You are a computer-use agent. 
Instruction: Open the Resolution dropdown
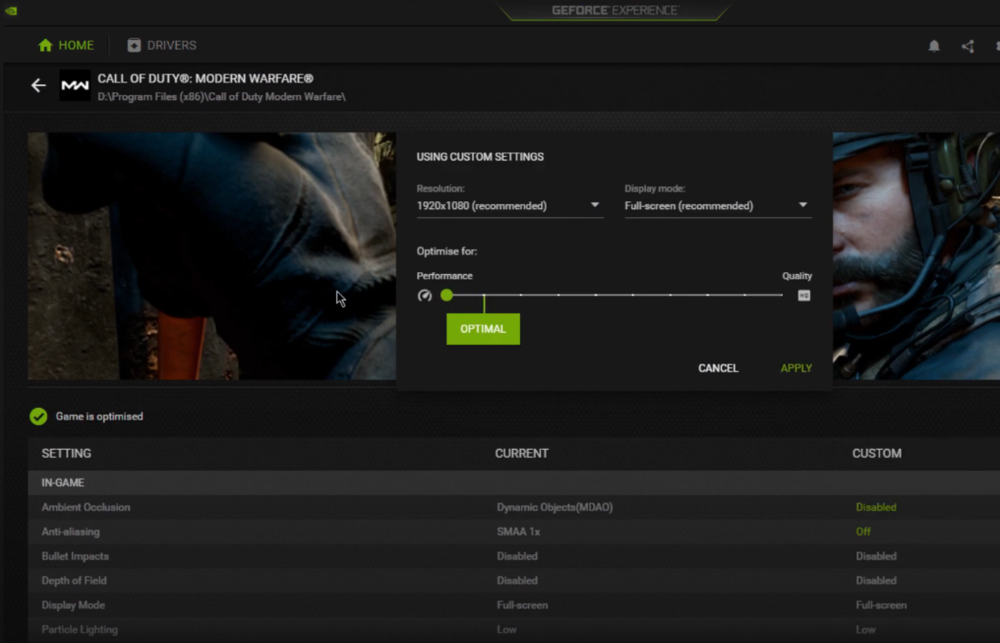click(x=509, y=206)
